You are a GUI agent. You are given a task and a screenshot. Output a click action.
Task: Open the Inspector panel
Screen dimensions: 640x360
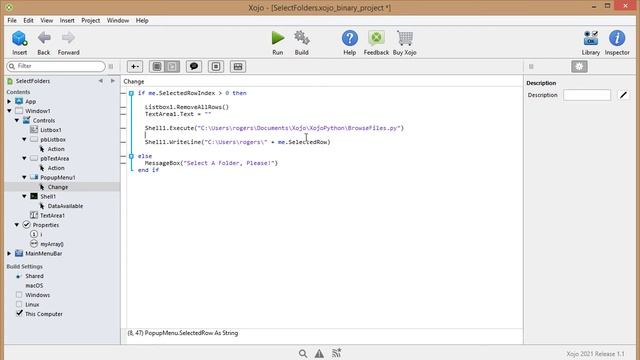tap(617, 38)
